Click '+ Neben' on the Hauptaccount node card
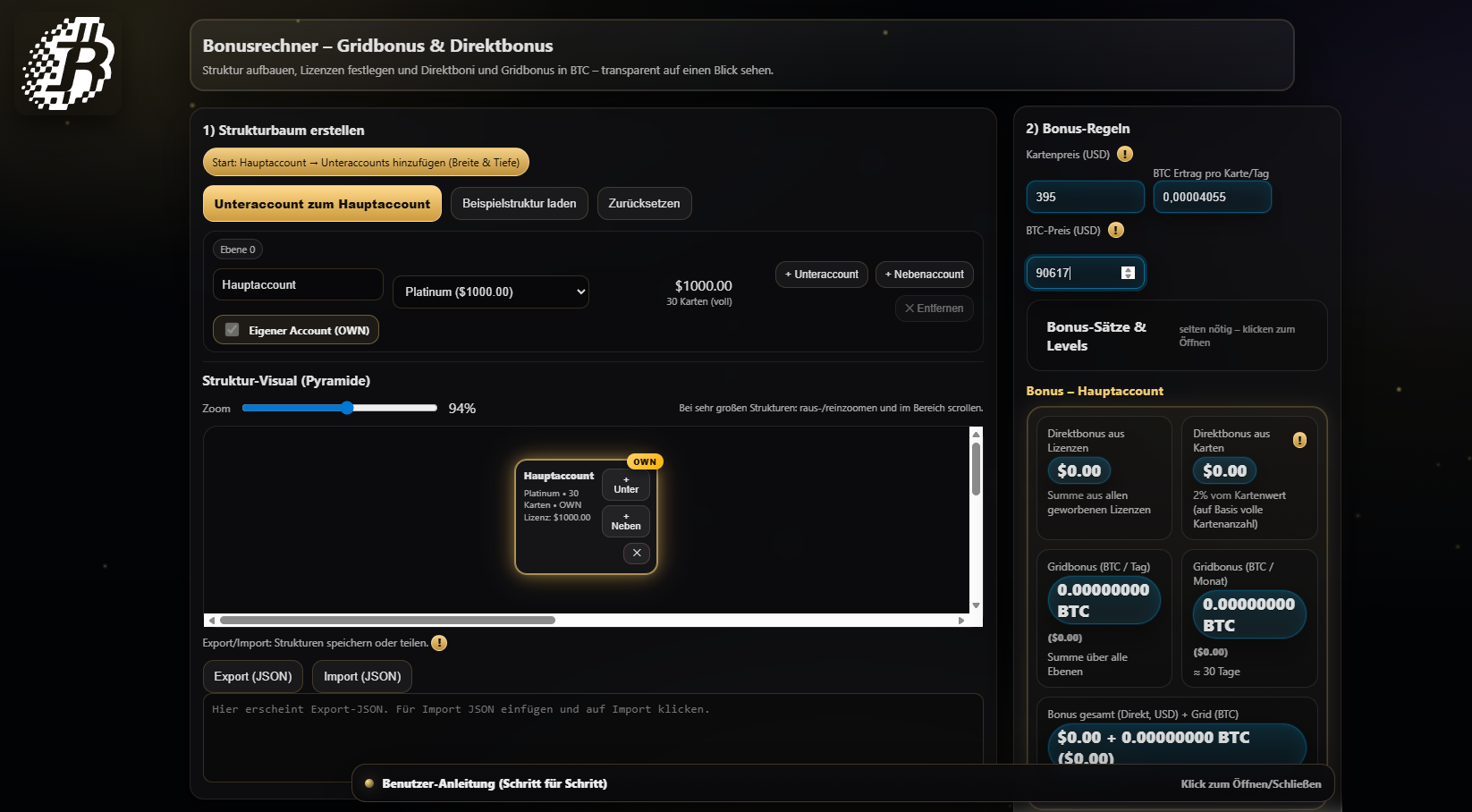The width and height of the screenshot is (1472, 812). click(626, 521)
